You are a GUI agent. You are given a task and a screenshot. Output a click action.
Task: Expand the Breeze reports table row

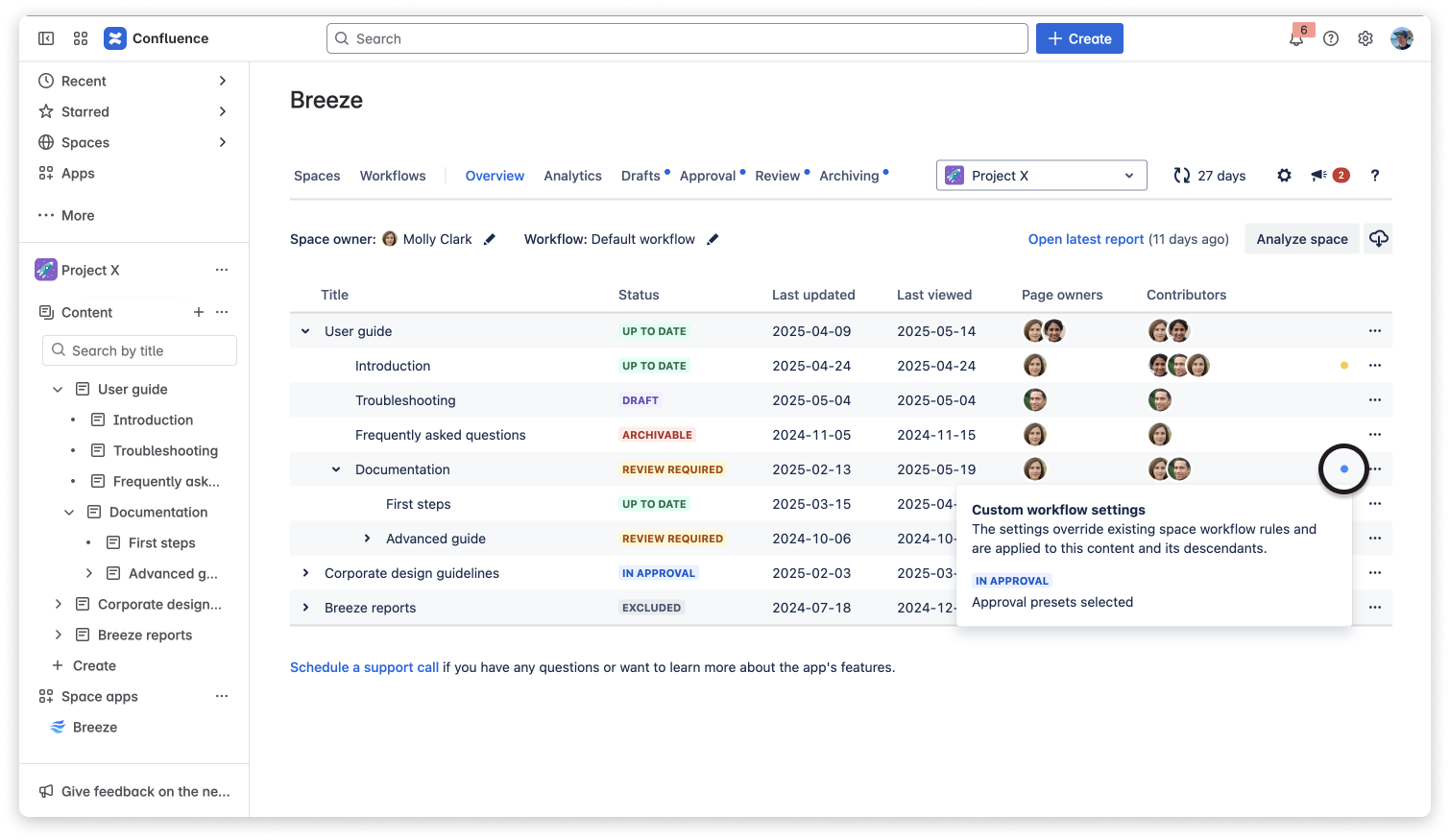pyautogui.click(x=305, y=608)
